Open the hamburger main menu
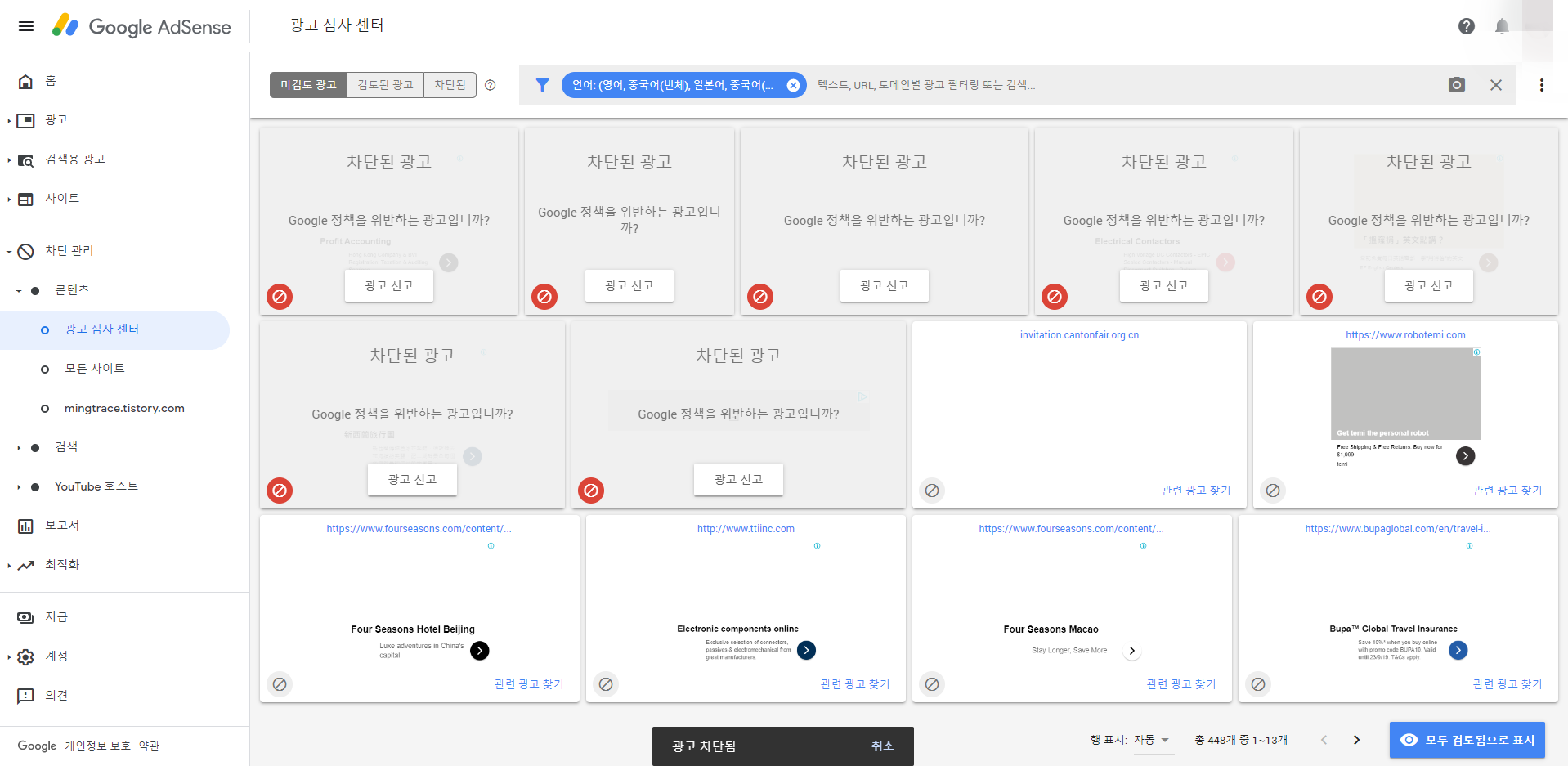The height and width of the screenshot is (766, 1568). coord(26,26)
